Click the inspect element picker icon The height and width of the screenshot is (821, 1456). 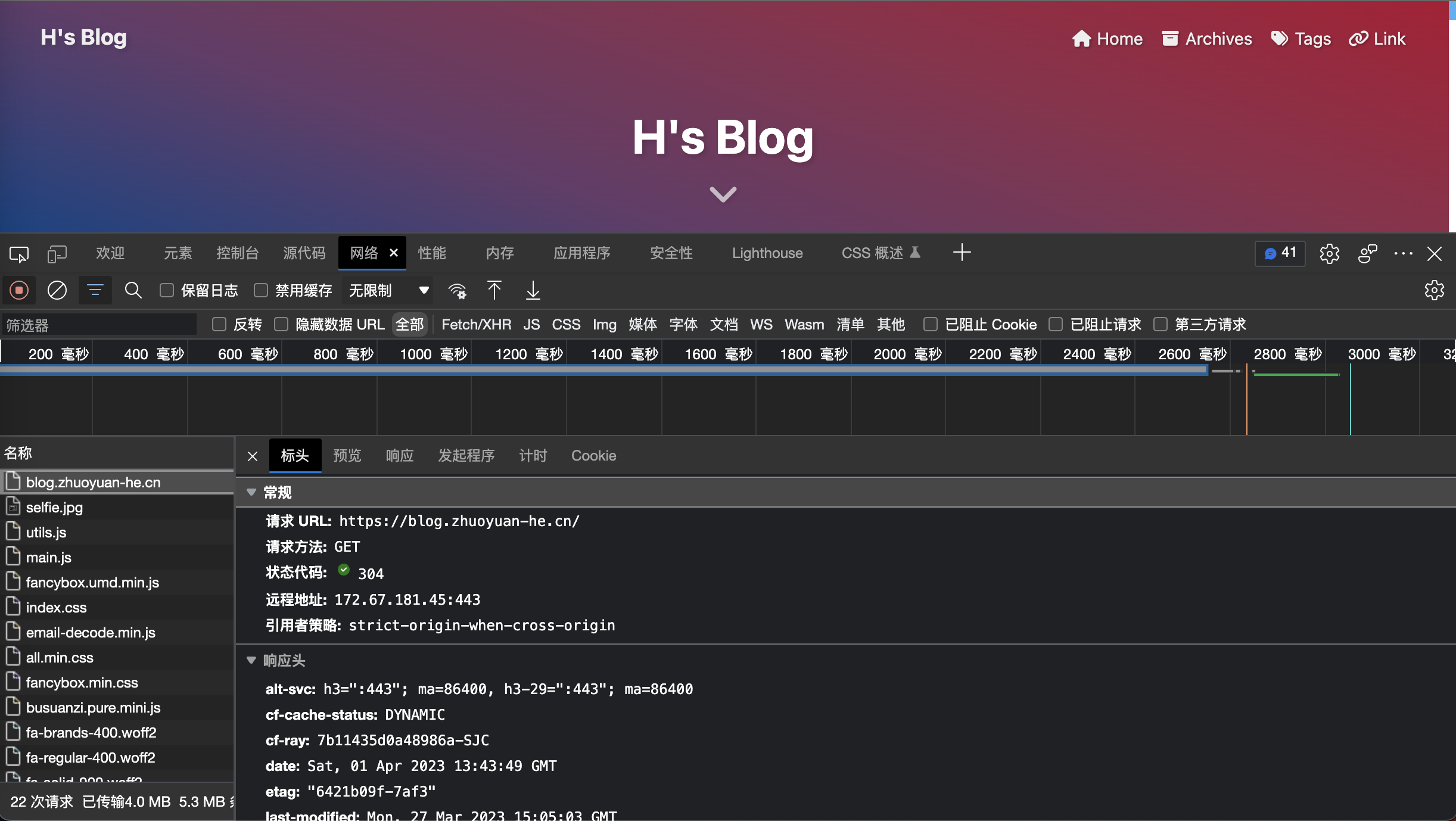[x=19, y=254]
